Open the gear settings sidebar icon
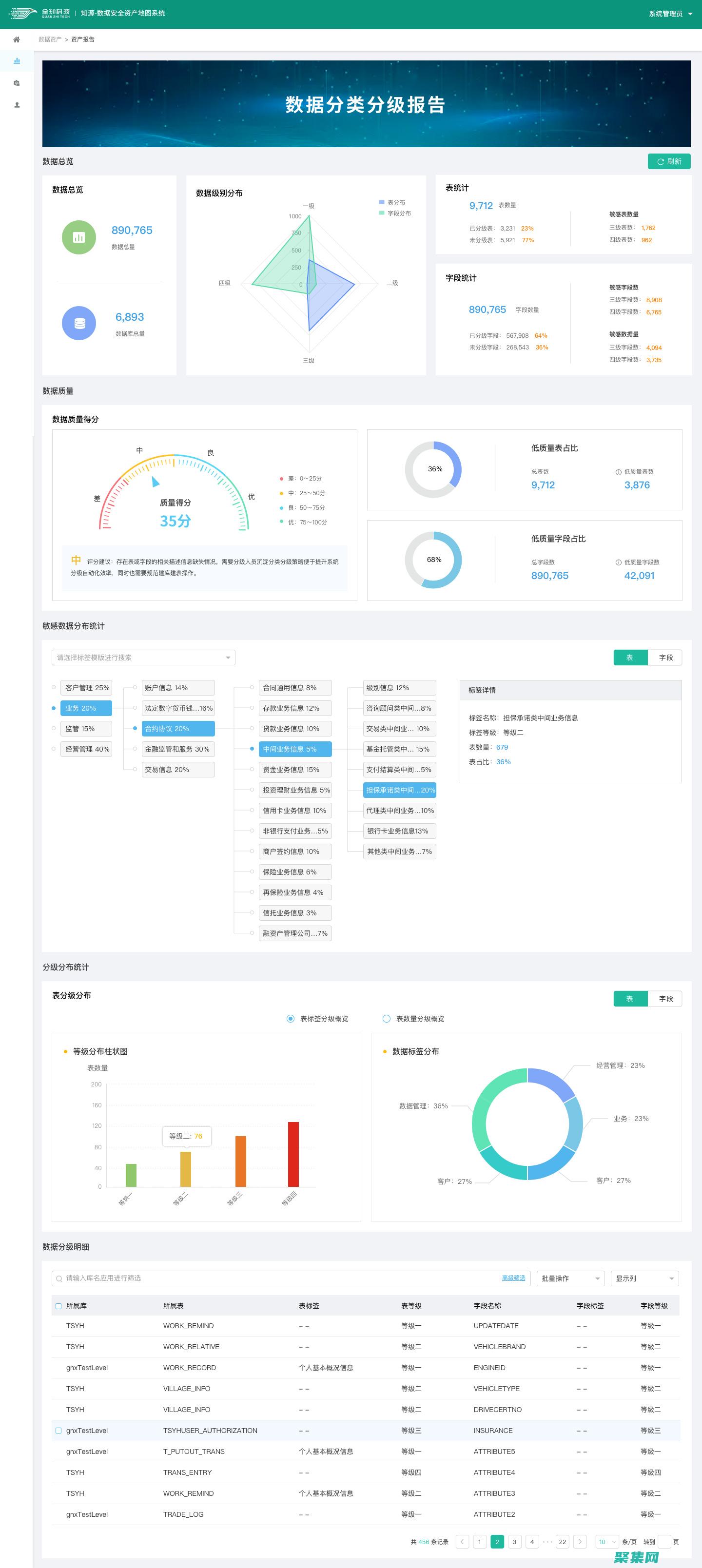Image resolution: width=702 pixels, height=1568 pixels. (x=17, y=83)
